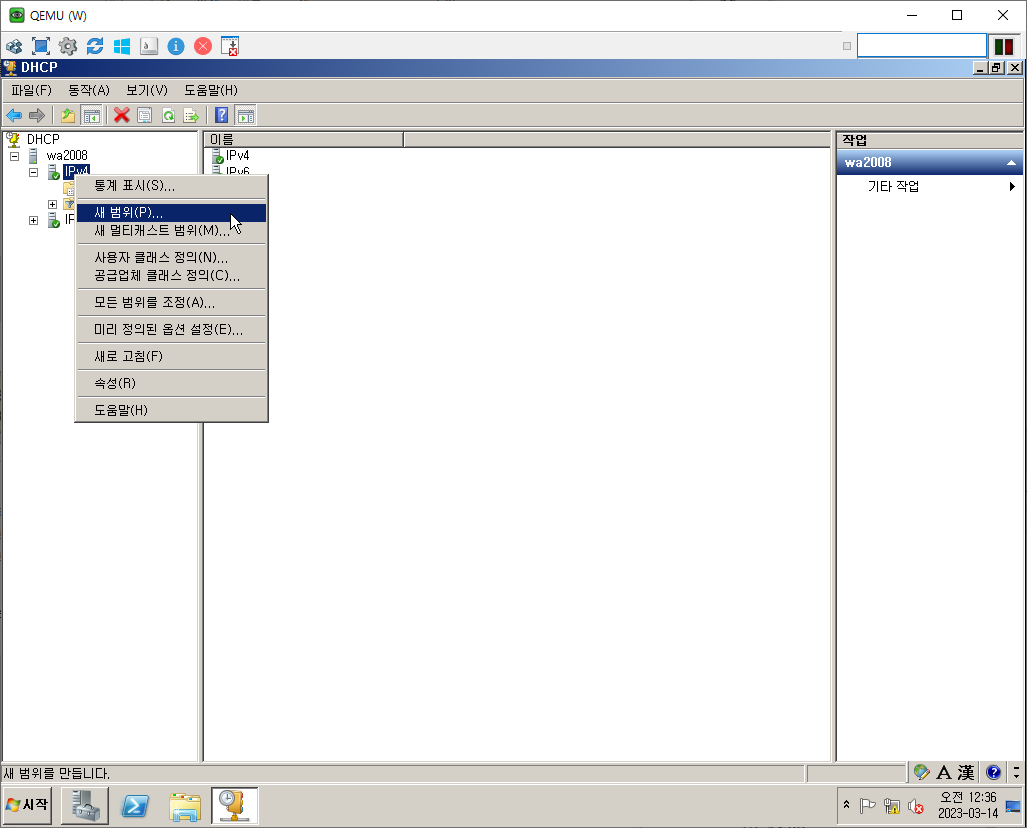Choose 새로 고침(F) from context menu
The height and width of the screenshot is (828, 1027).
pos(172,356)
